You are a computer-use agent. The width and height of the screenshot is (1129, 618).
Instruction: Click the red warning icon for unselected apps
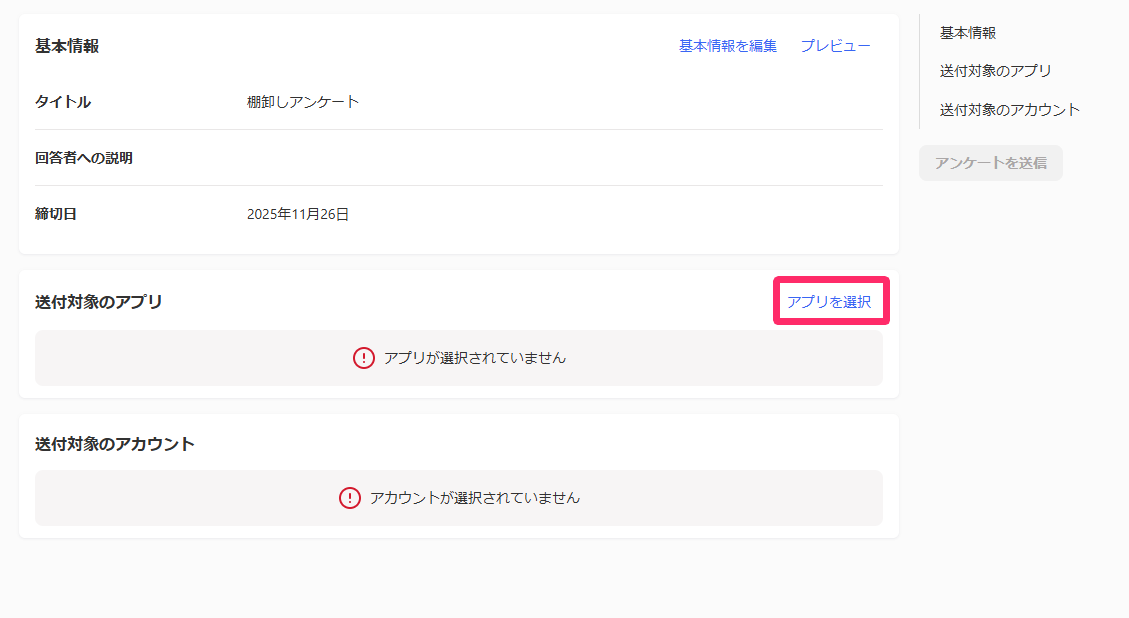(x=364, y=358)
